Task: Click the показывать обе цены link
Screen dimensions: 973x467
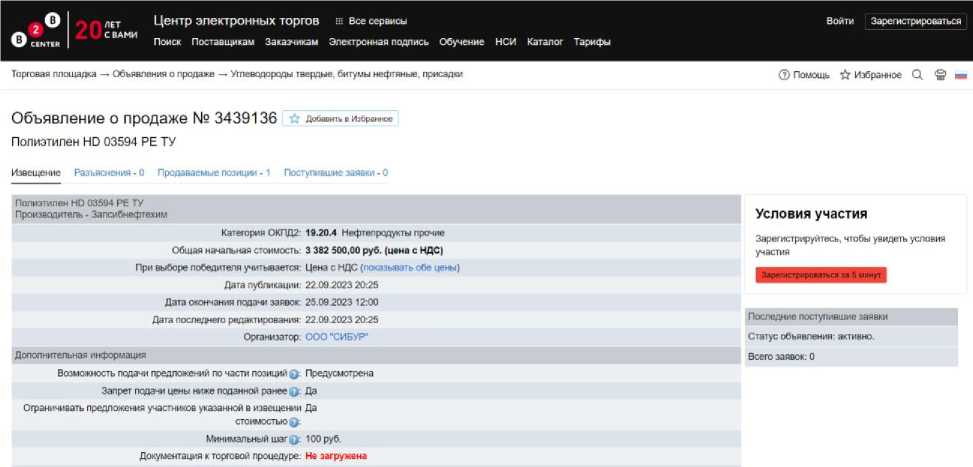Action: coord(410,268)
